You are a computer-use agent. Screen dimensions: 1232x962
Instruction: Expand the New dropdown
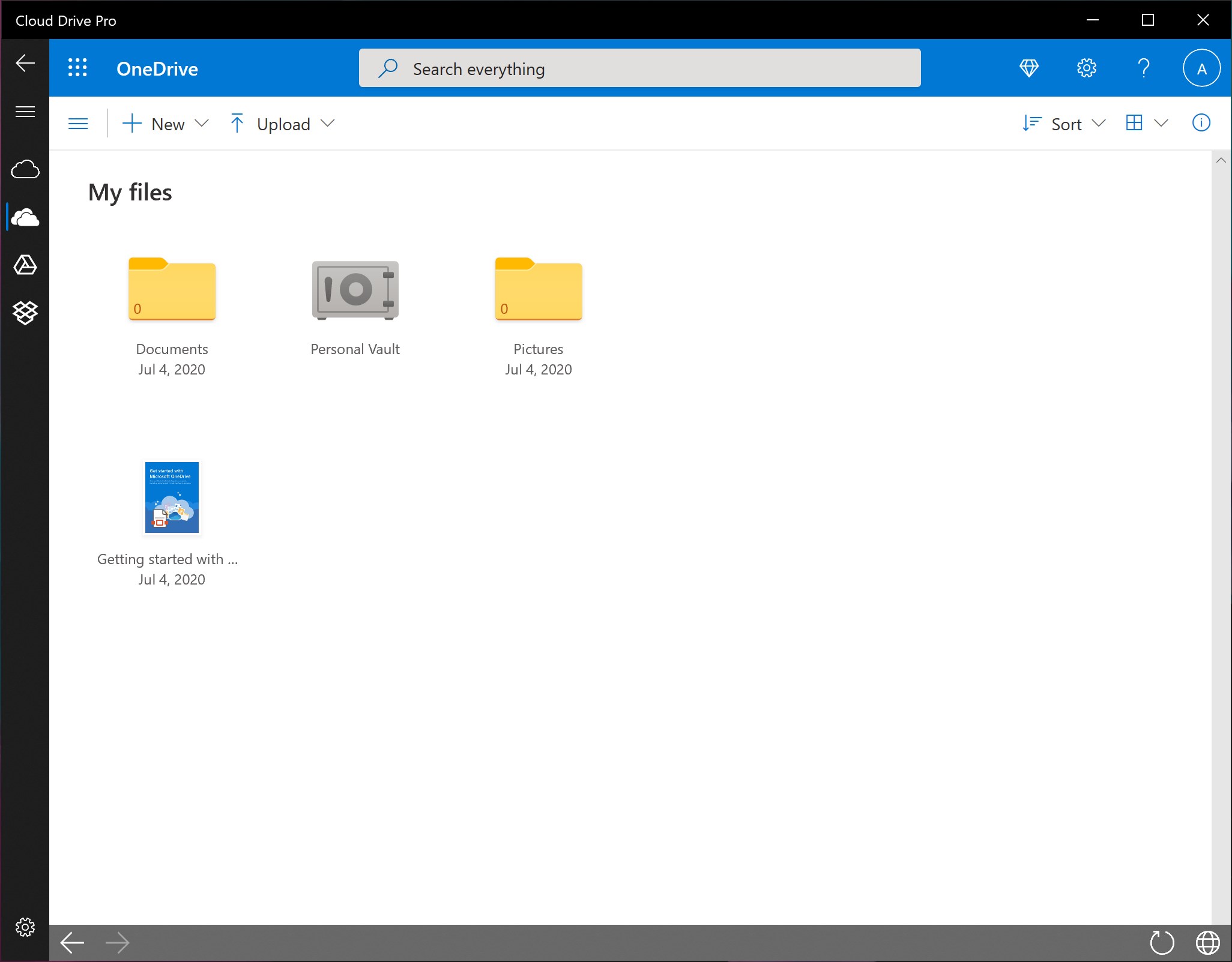pos(166,124)
